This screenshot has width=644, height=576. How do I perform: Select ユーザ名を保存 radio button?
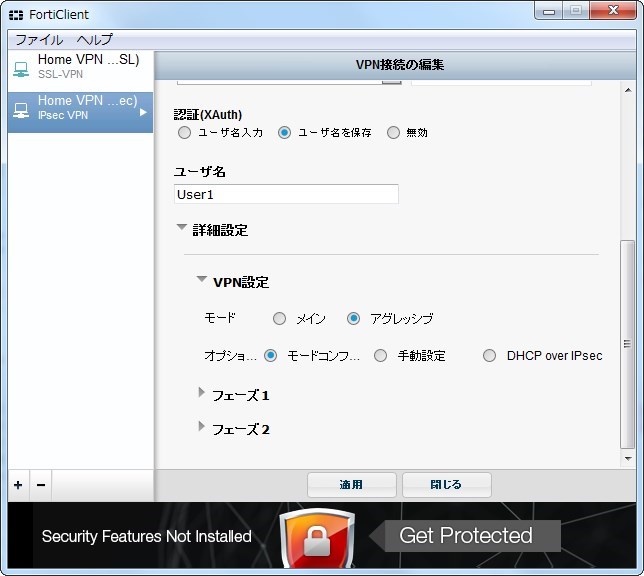[x=284, y=133]
